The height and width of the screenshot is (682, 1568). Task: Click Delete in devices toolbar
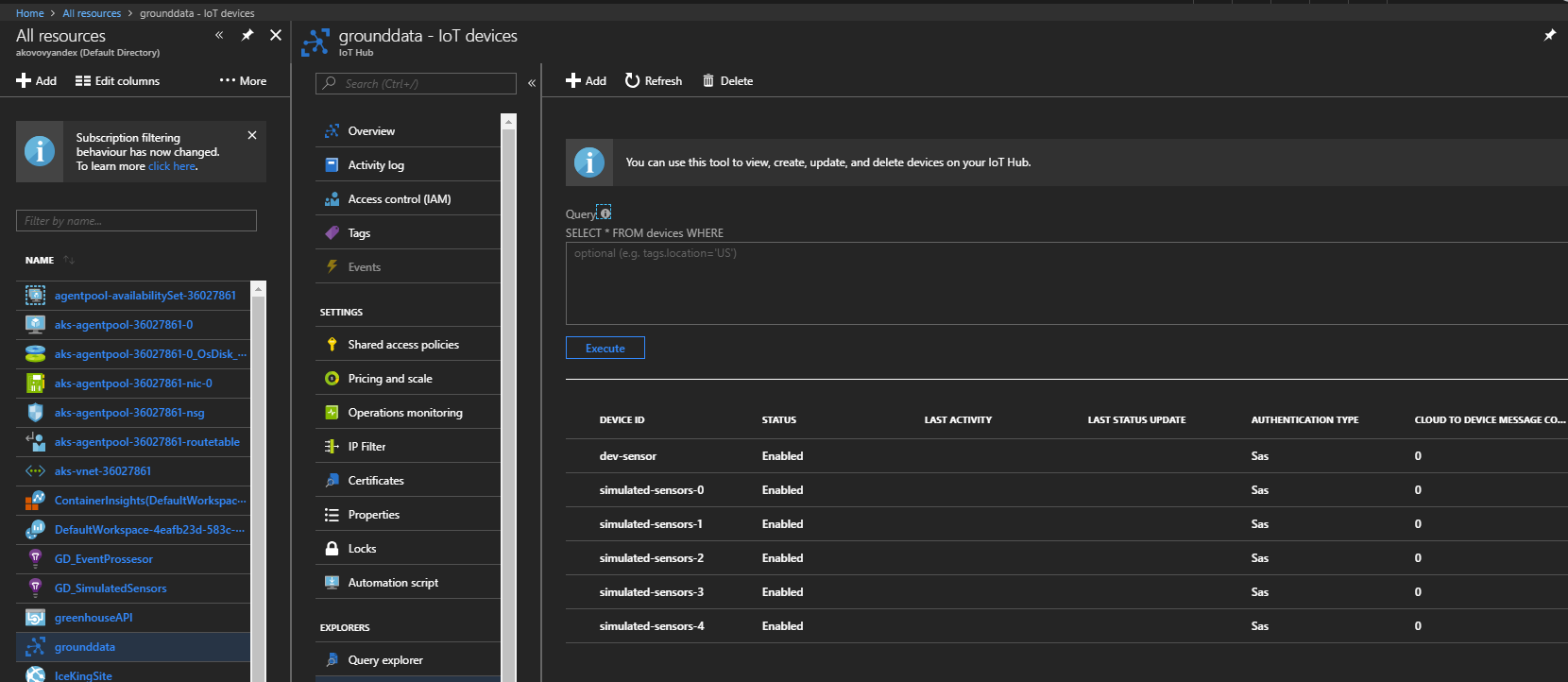727,81
